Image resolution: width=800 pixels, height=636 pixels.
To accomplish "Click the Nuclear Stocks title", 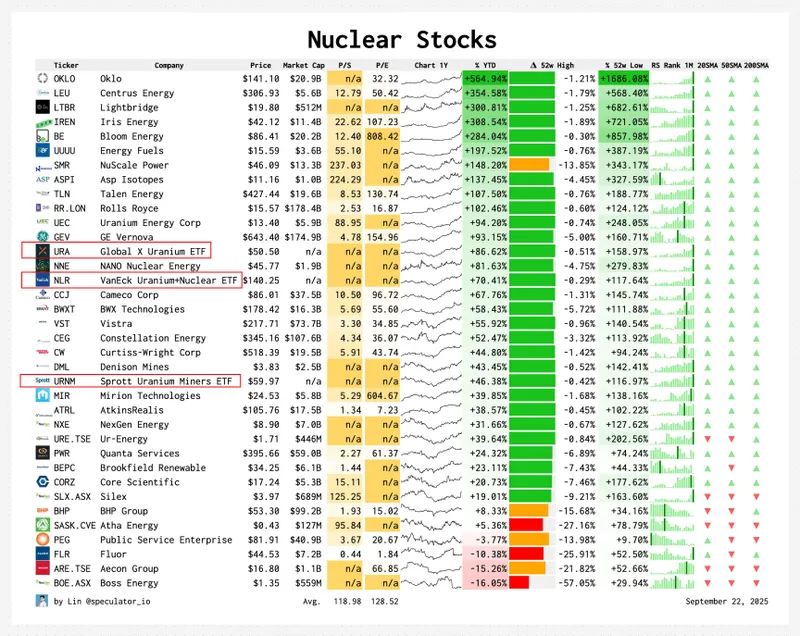I will [402, 40].
